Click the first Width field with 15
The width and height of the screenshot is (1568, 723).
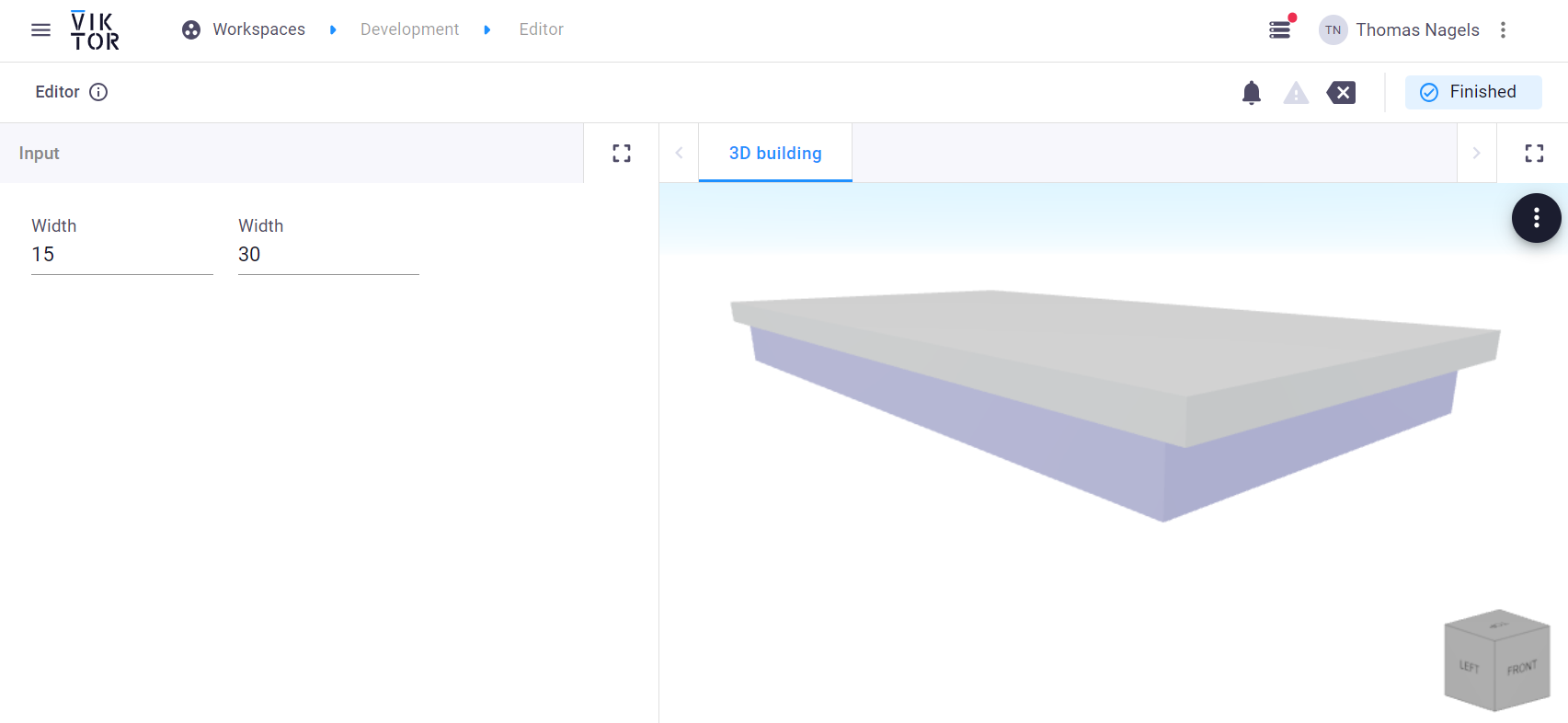point(121,255)
